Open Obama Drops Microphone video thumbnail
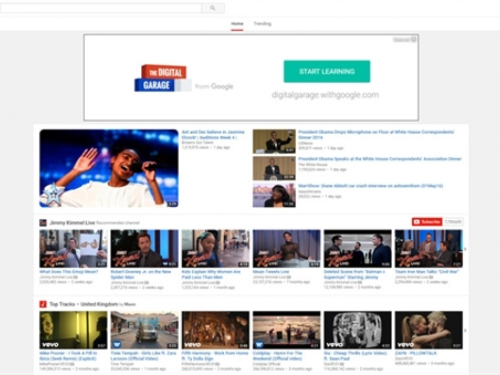This screenshot has width=500, height=375. point(274,141)
